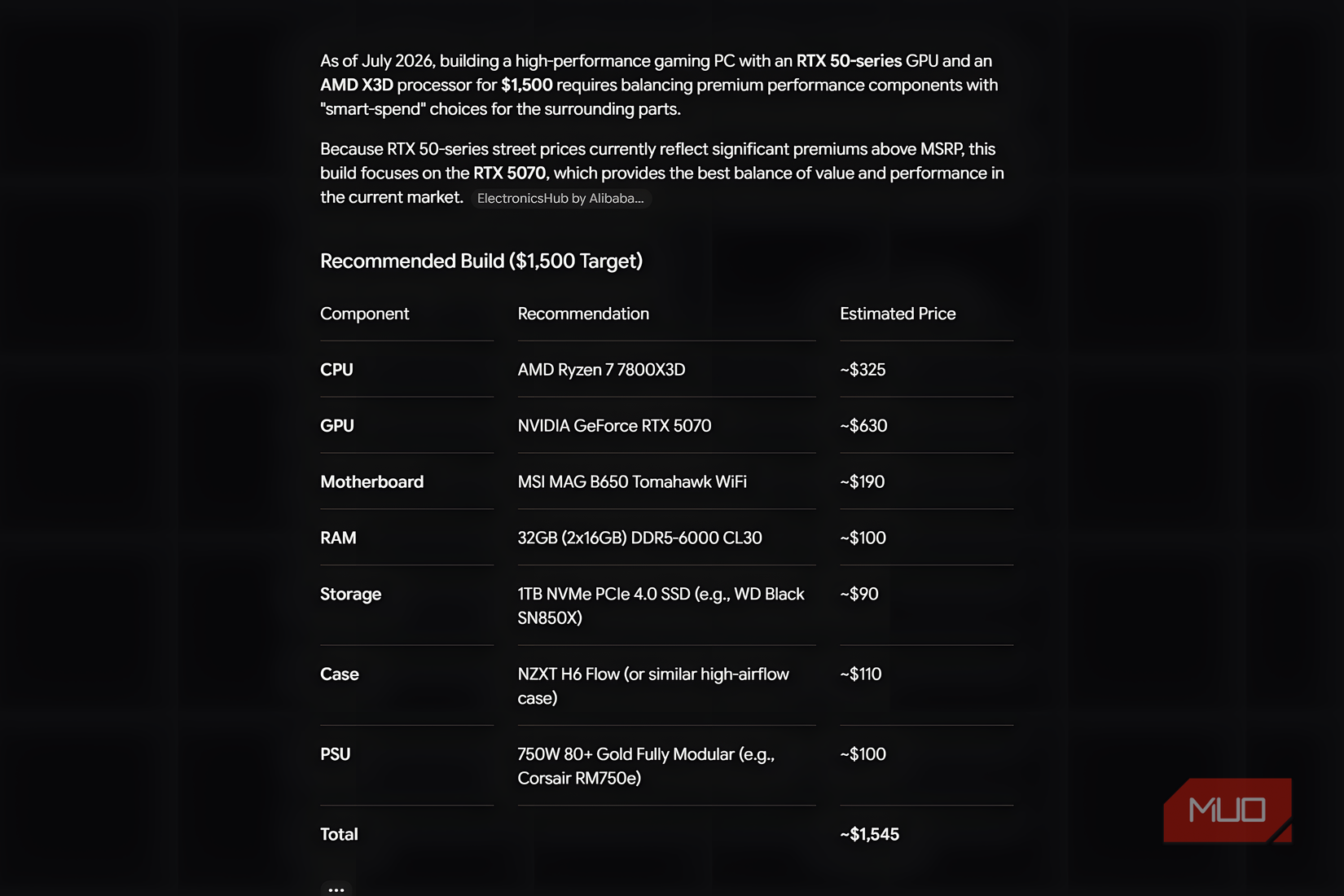The image size is (1344, 896).
Task: Click the 32GB DDR5-6000 CL30 RAM entry
Action: point(639,538)
